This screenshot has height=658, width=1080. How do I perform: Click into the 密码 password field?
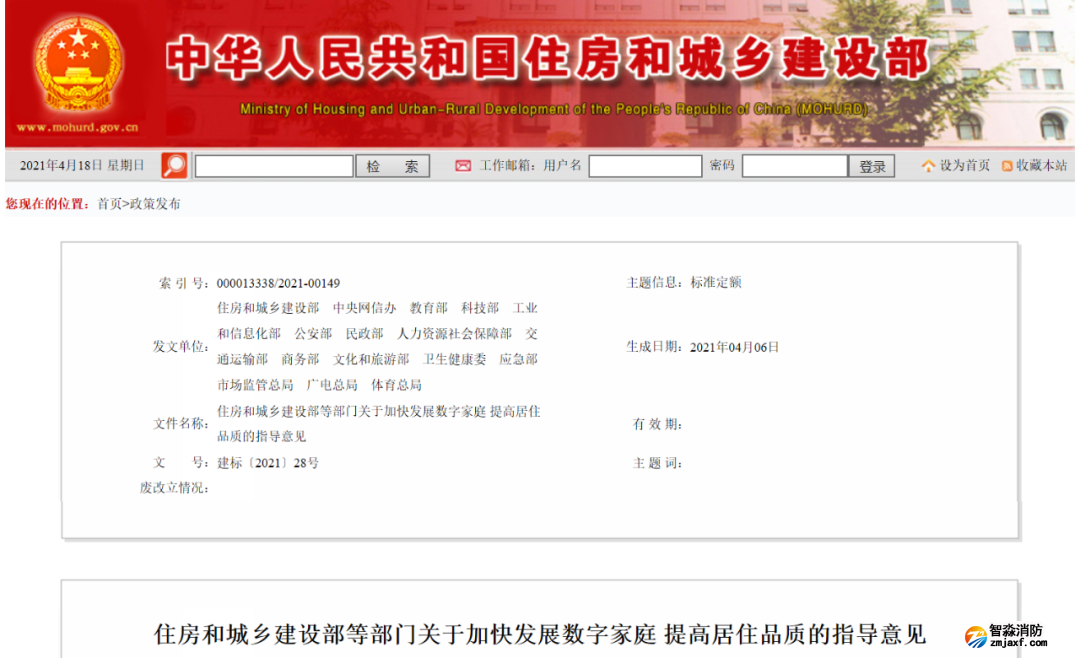pyautogui.click(x=794, y=166)
